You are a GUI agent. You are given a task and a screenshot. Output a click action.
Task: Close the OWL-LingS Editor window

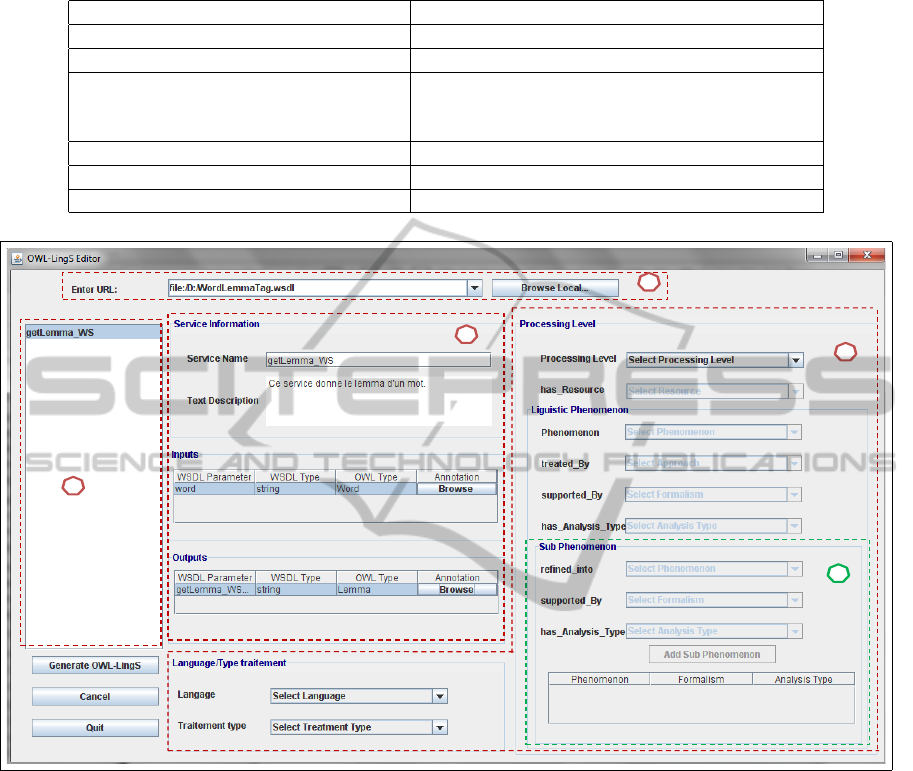click(868, 256)
